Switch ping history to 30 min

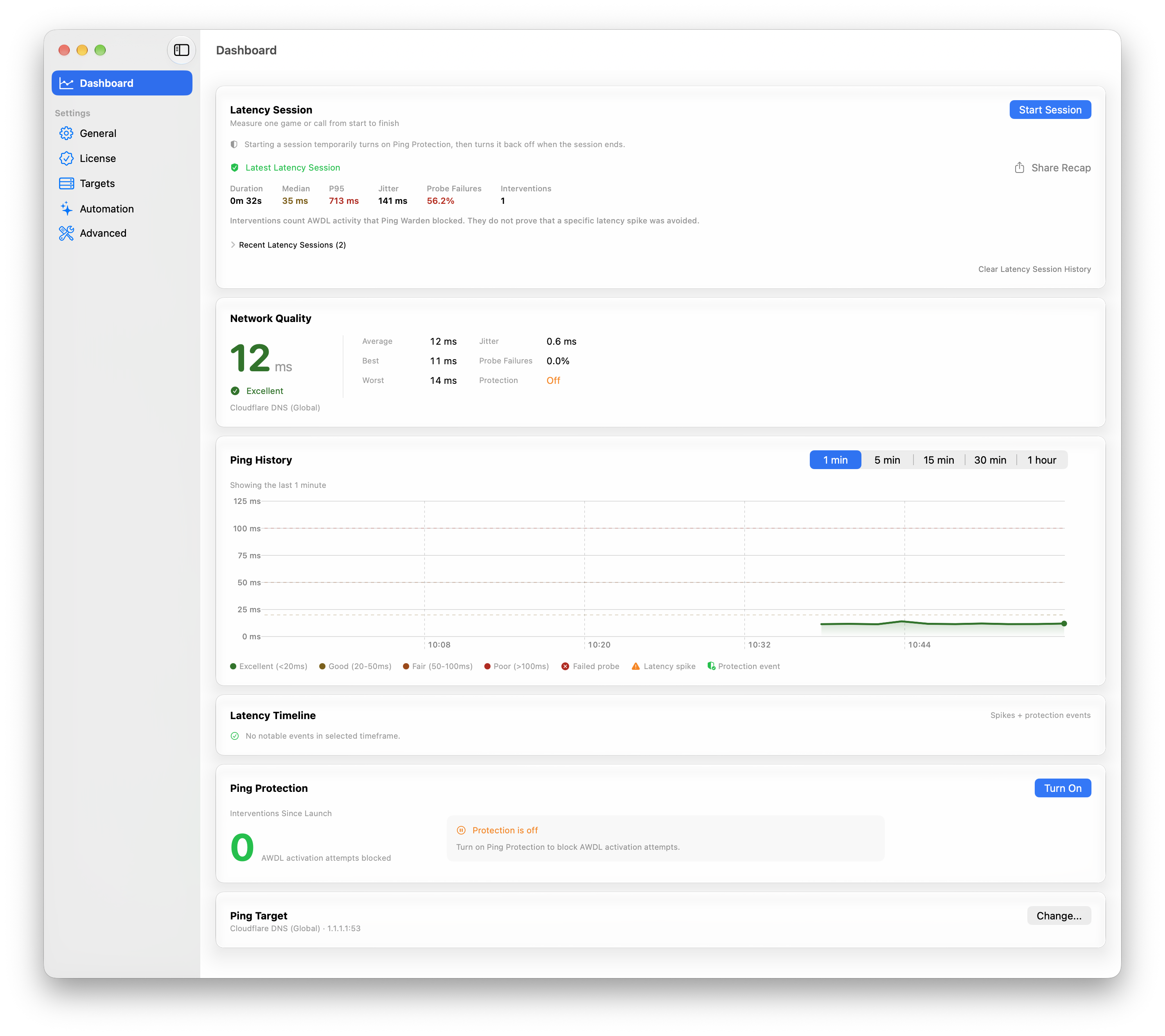[x=990, y=460]
